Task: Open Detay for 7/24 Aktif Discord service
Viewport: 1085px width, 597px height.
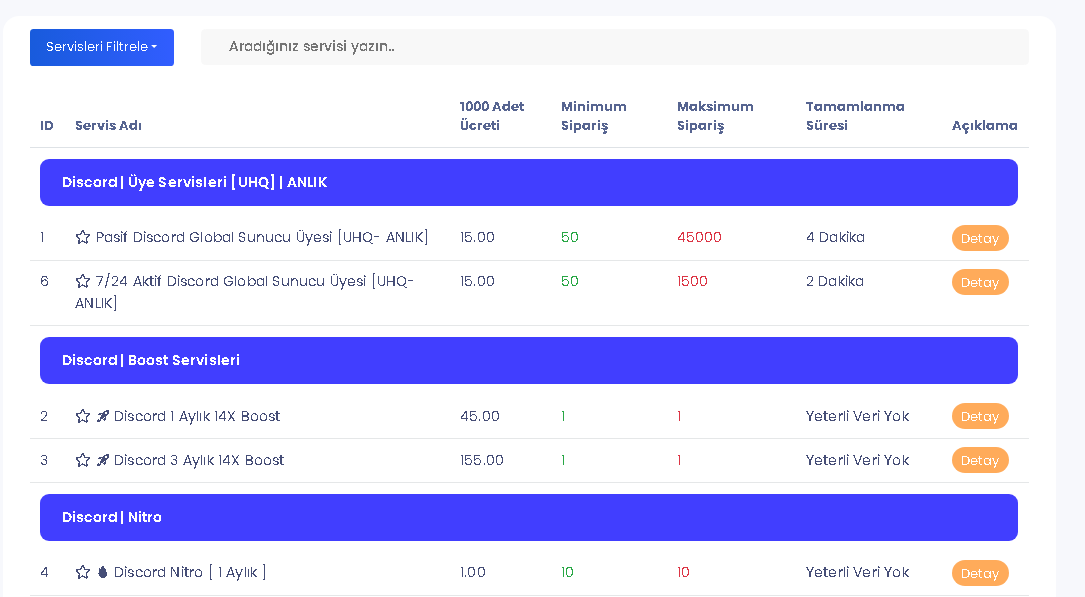Action: click(x=980, y=282)
